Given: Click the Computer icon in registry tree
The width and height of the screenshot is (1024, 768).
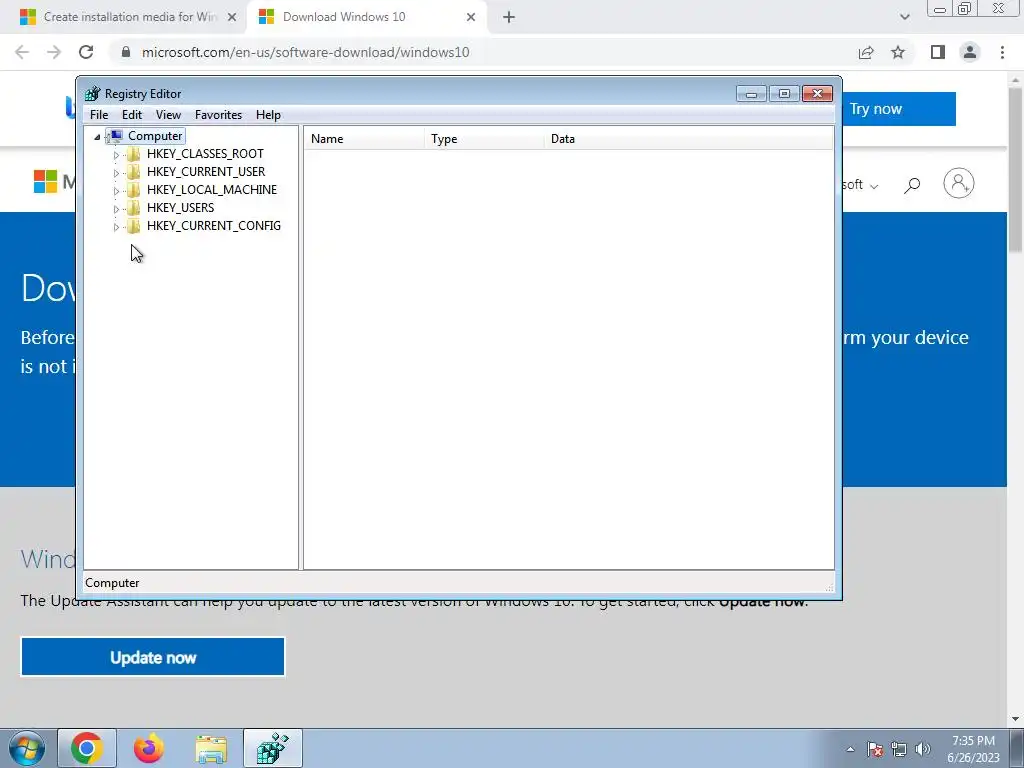Looking at the screenshot, I should click(x=115, y=136).
